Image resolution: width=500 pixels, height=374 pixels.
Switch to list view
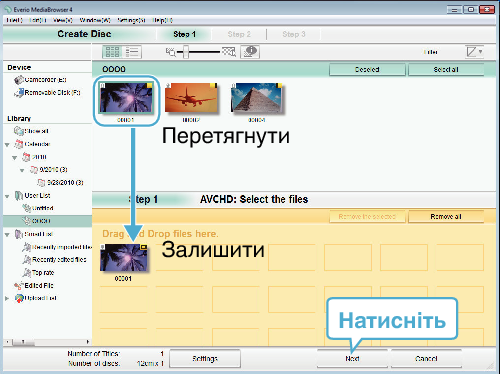132,52
